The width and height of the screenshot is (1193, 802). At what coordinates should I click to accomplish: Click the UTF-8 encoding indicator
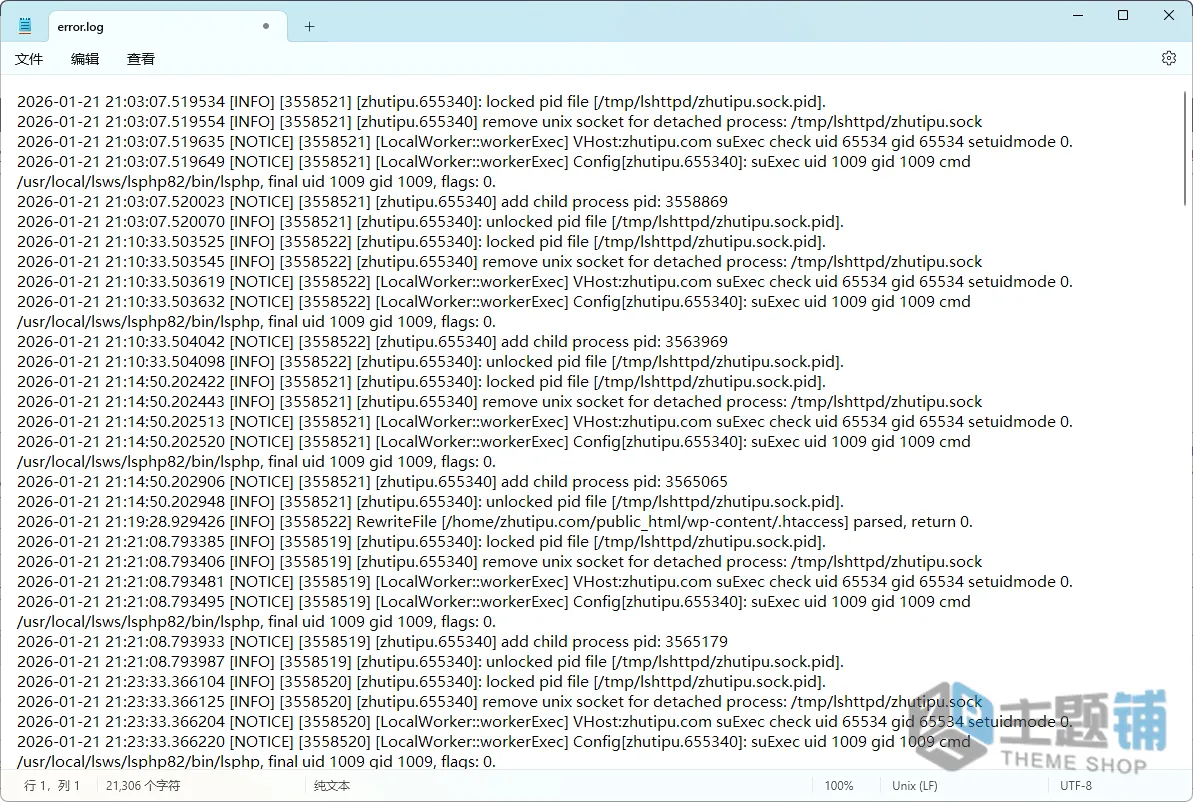pyautogui.click(x=1076, y=785)
